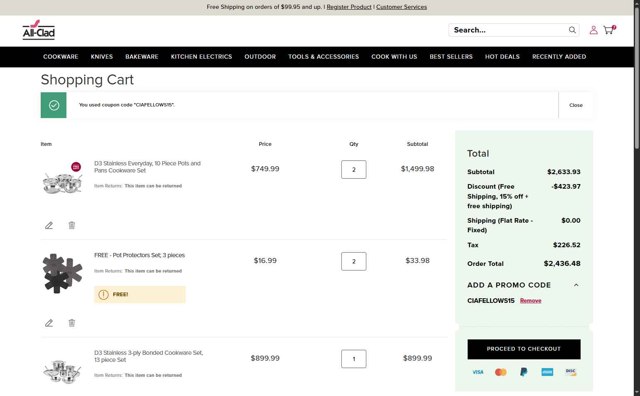Click the $749.99 price
Image resolution: width=640 pixels, height=396 pixels.
pyautogui.click(x=265, y=169)
